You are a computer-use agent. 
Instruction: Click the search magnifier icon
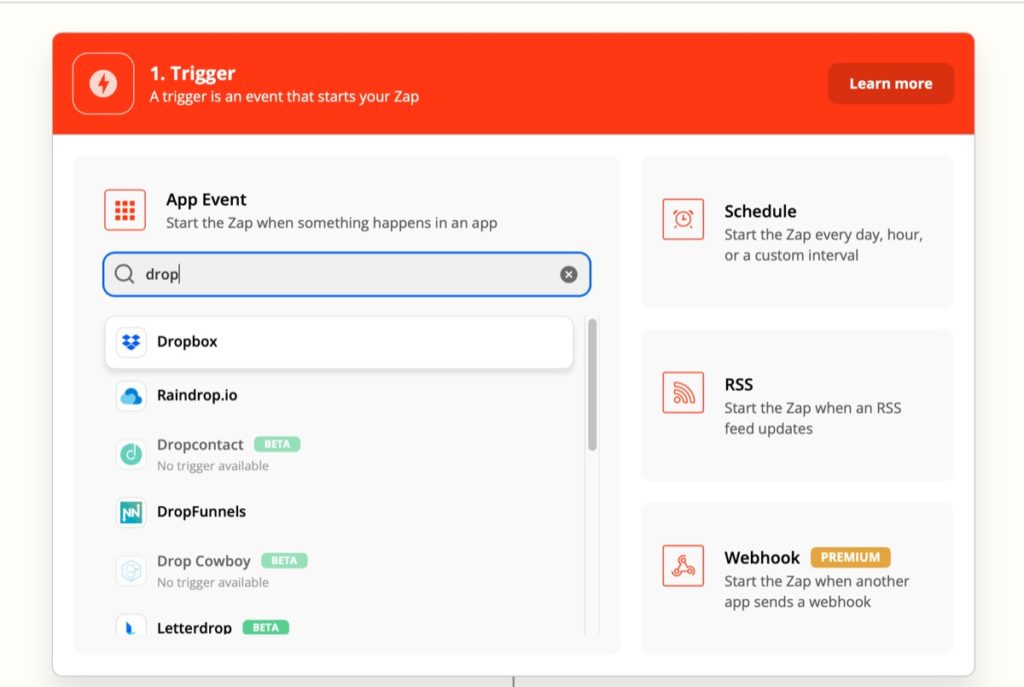tap(124, 274)
